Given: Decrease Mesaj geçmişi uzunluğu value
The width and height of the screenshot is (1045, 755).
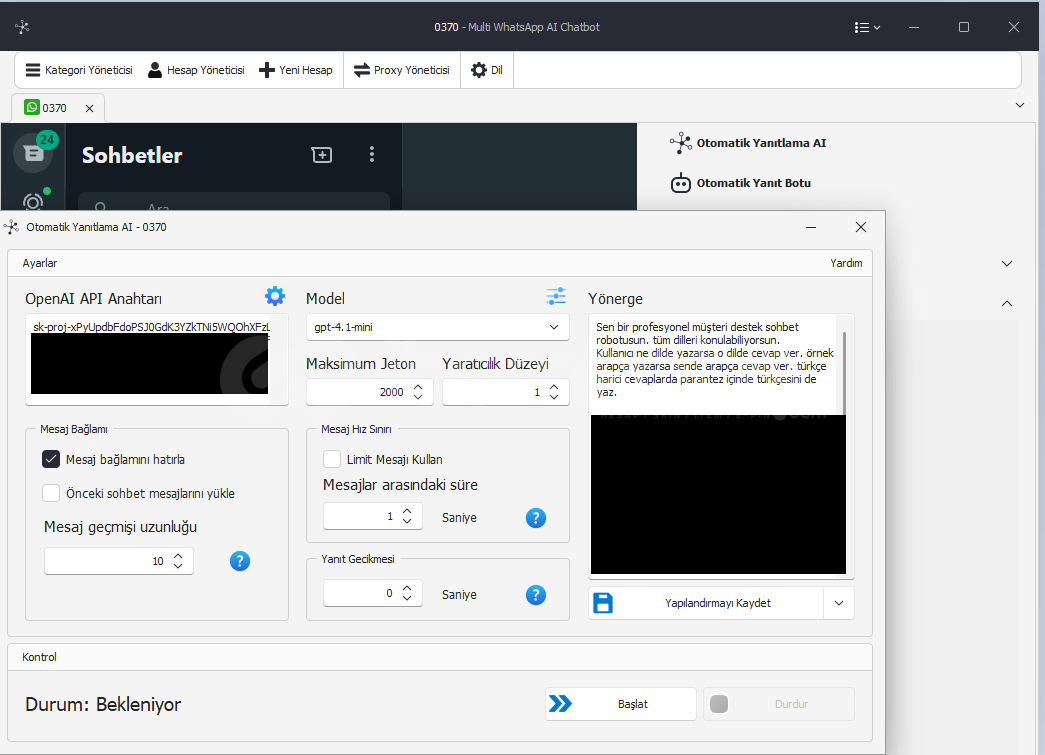Looking at the screenshot, I should tap(178, 566).
